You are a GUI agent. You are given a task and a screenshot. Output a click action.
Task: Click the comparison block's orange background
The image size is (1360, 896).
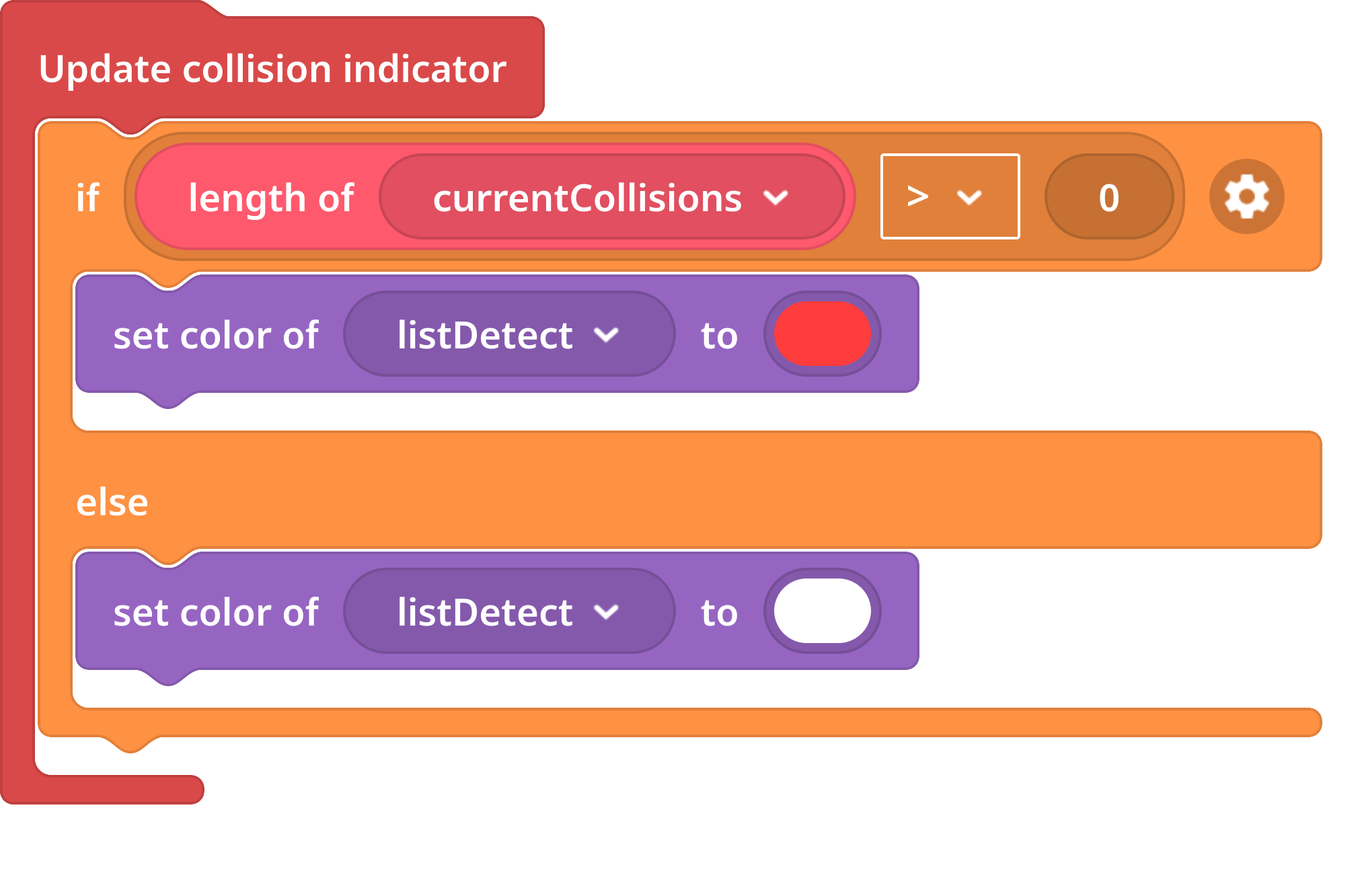click(1032, 197)
